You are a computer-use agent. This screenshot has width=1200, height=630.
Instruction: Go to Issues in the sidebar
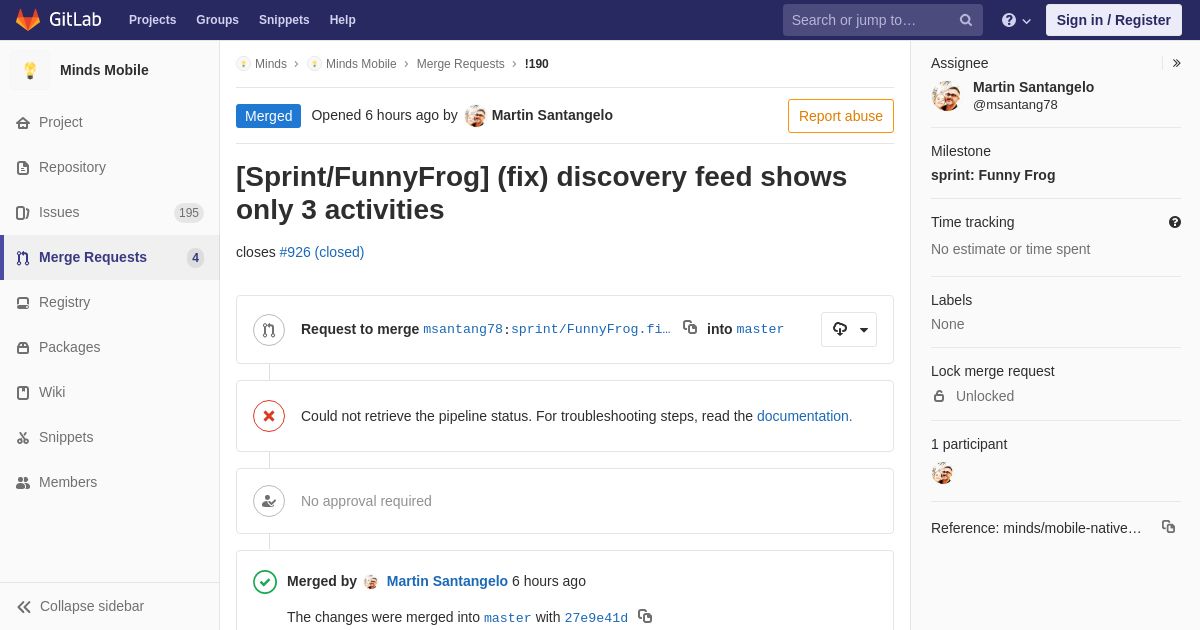tap(59, 212)
